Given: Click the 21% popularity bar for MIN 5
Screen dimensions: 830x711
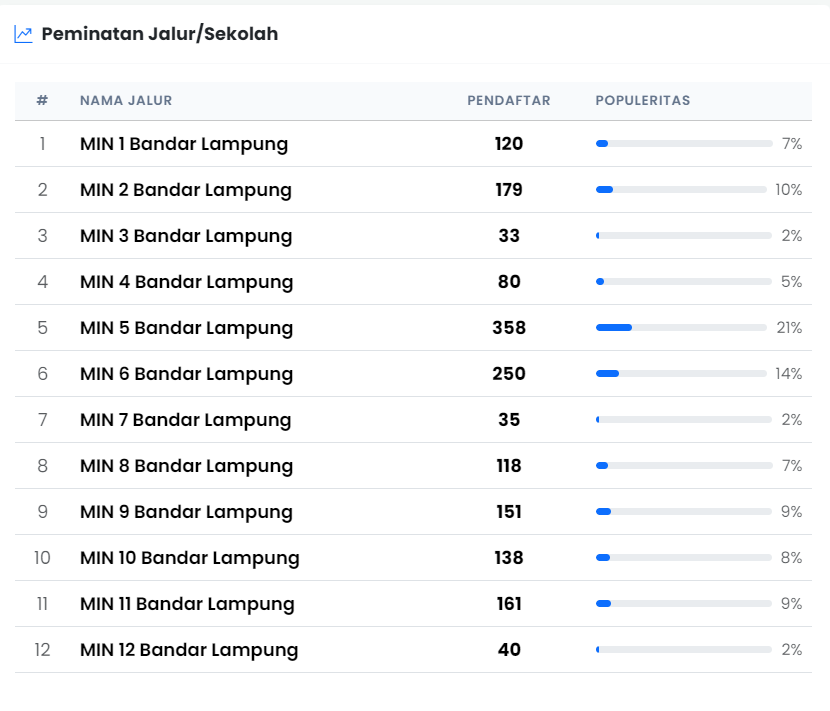Looking at the screenshot, I should [682, 328].
